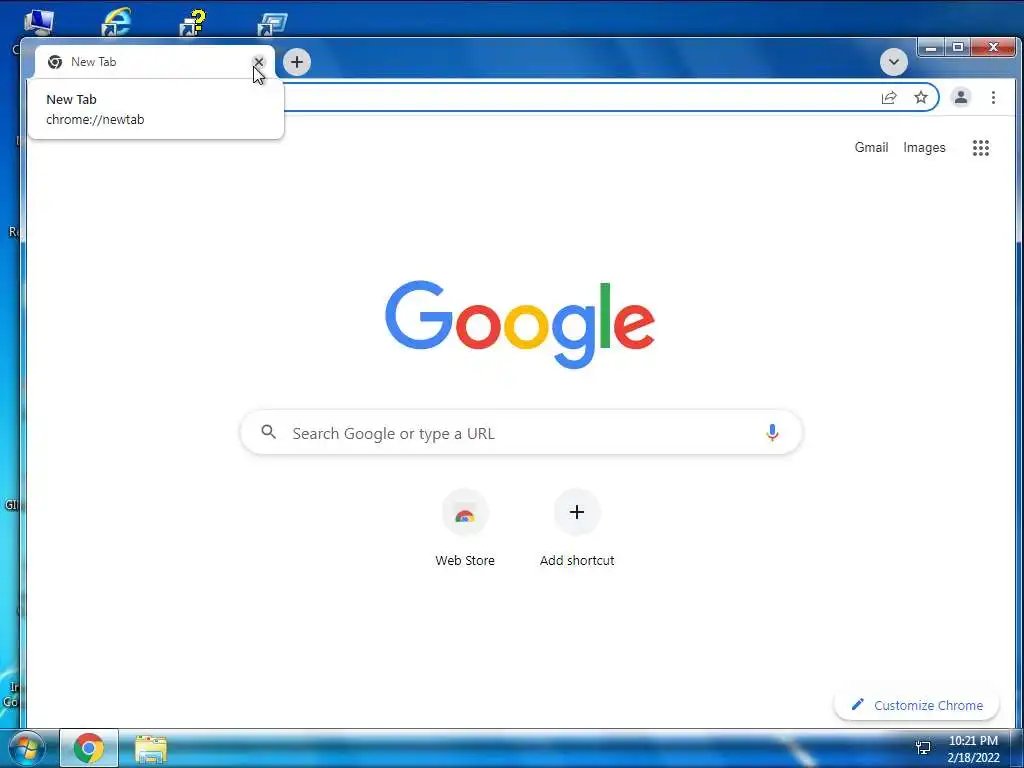This screenshot has width=1024, height=768.
Task: Start voice search with microphone icon
Action: tap(772, 432)
